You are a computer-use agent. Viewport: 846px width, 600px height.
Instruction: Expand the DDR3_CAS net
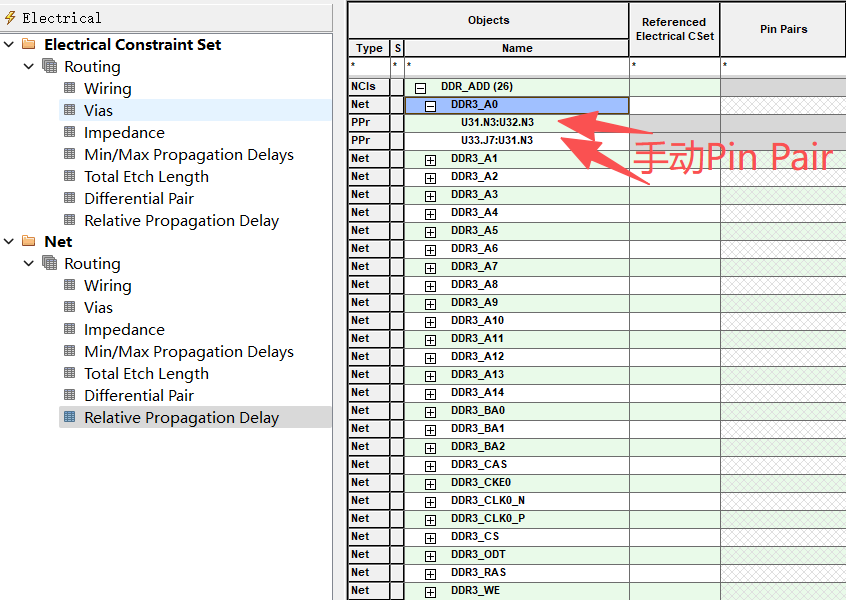[430, 466]
